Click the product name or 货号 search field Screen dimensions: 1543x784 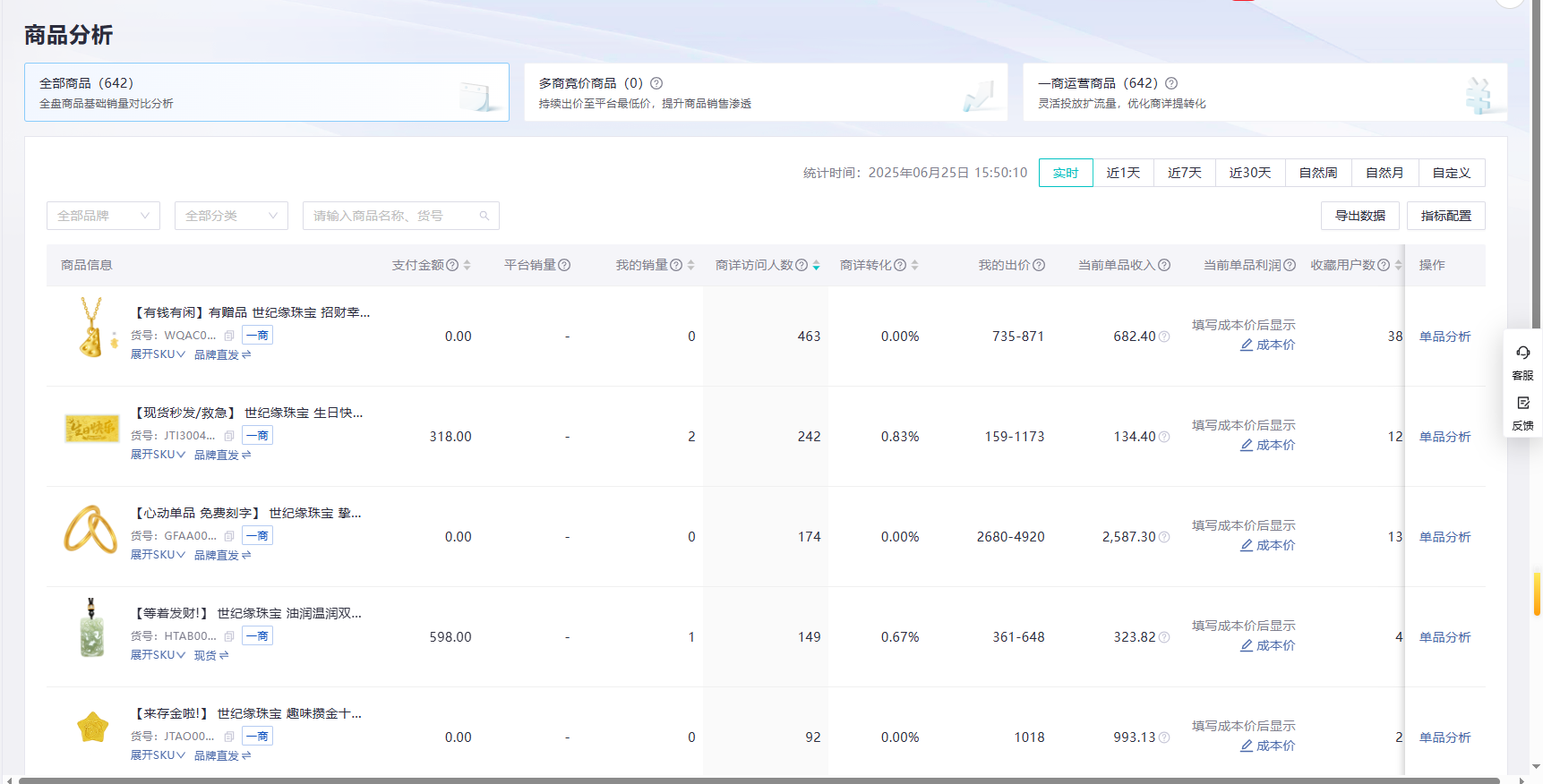(391, 216)
